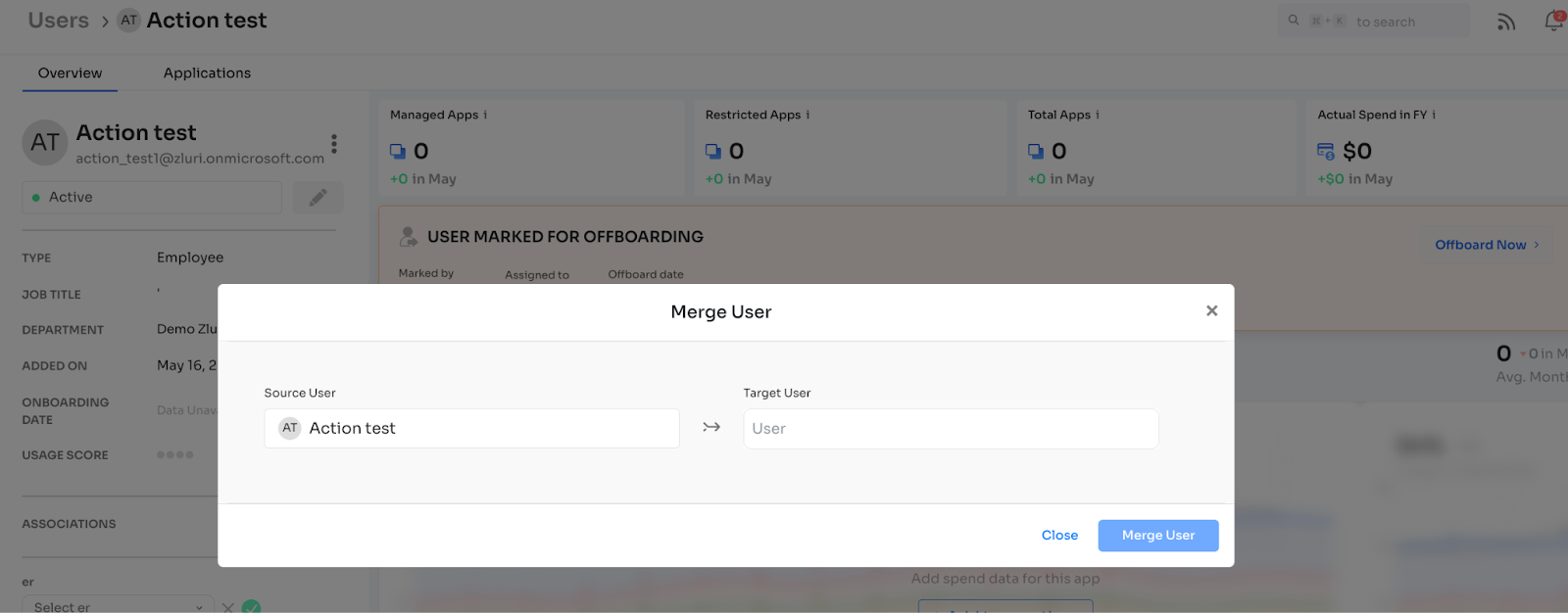Click the search box in header
The height and width of the screenshot is (613, 1568).
(1374, 22)
